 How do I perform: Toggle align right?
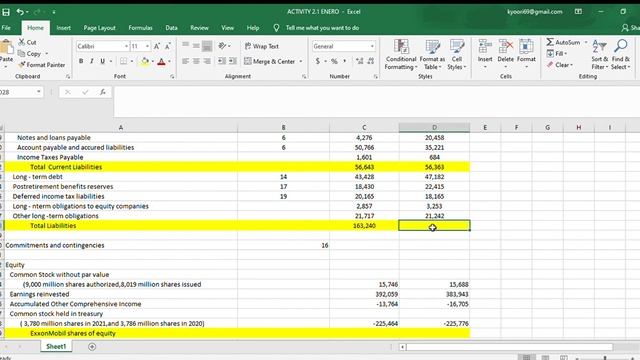(207, 61)
